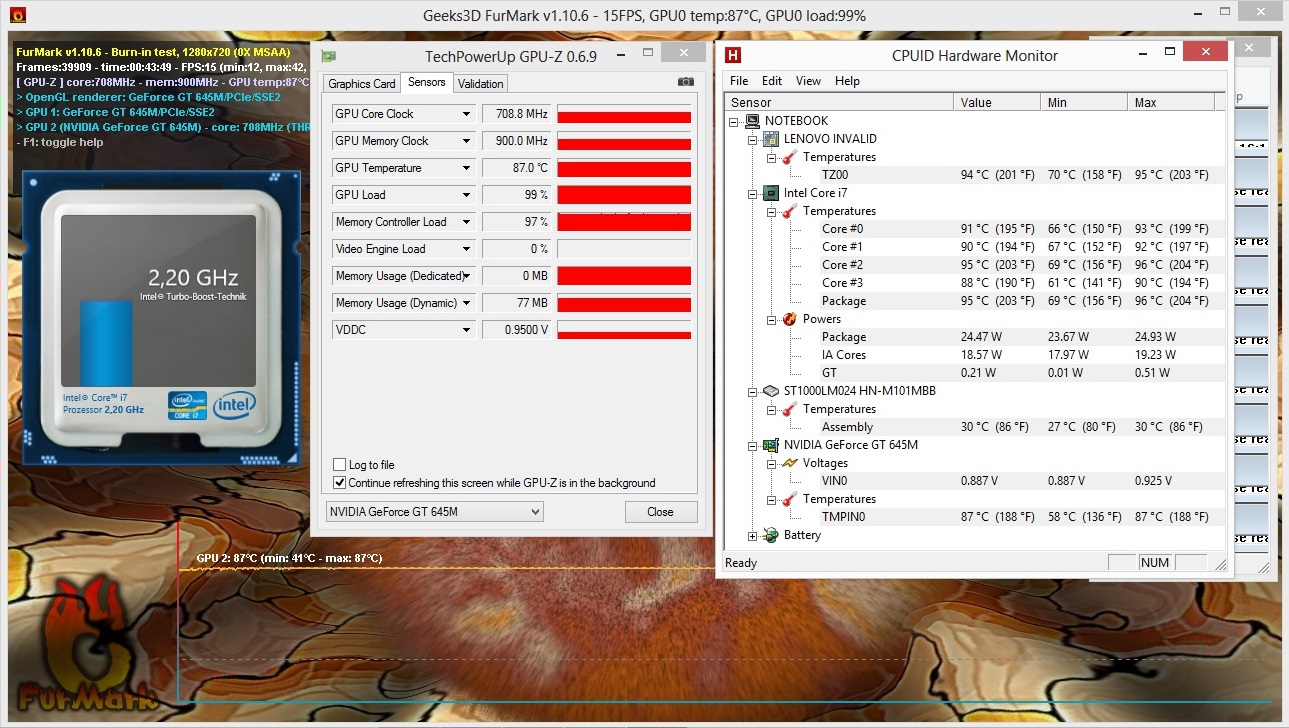This screenshot has height=728, width=1289.
Task: Click the Close button in GPU-Z
Action: pyautogui.click(x=660, y=512)
